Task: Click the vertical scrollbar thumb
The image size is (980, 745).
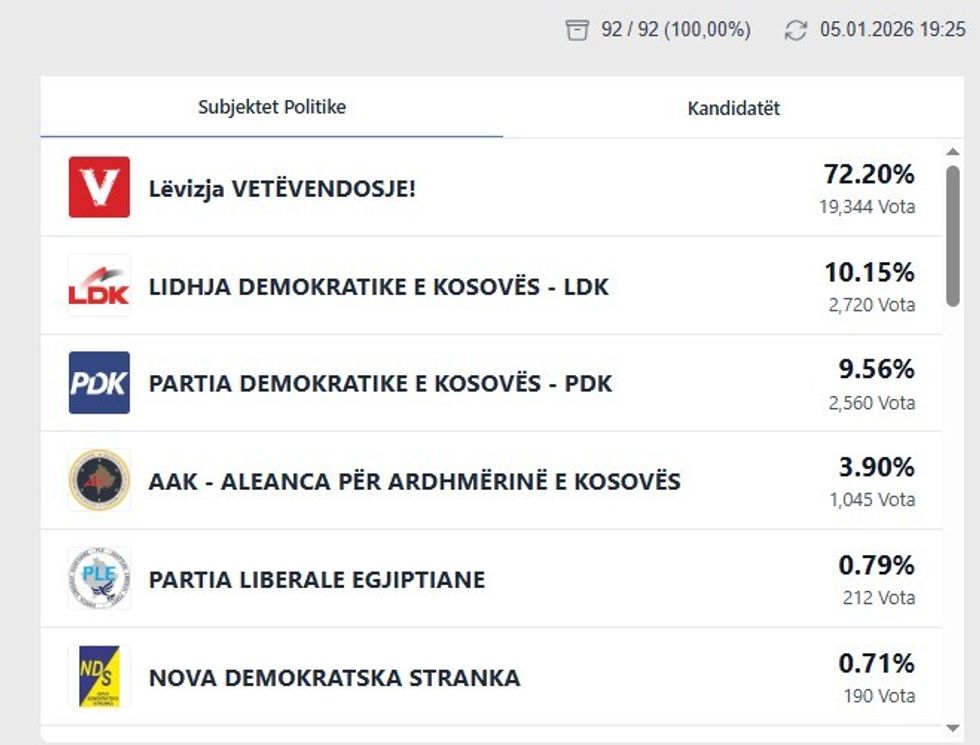Action: pyautogui.click(x=953, y=235)
